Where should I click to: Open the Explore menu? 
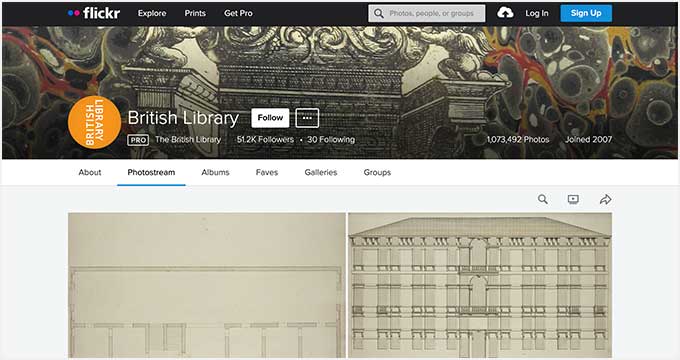[152, 13]
